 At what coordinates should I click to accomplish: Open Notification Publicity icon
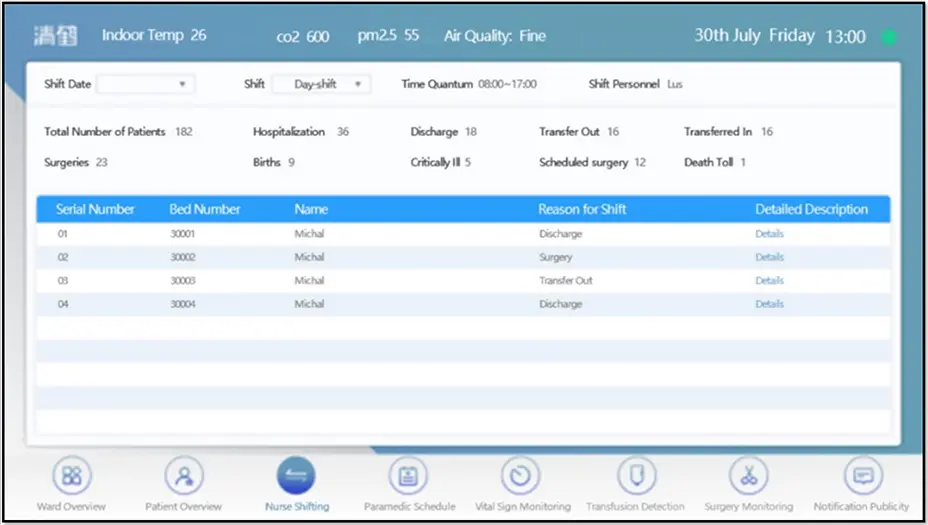862,476
